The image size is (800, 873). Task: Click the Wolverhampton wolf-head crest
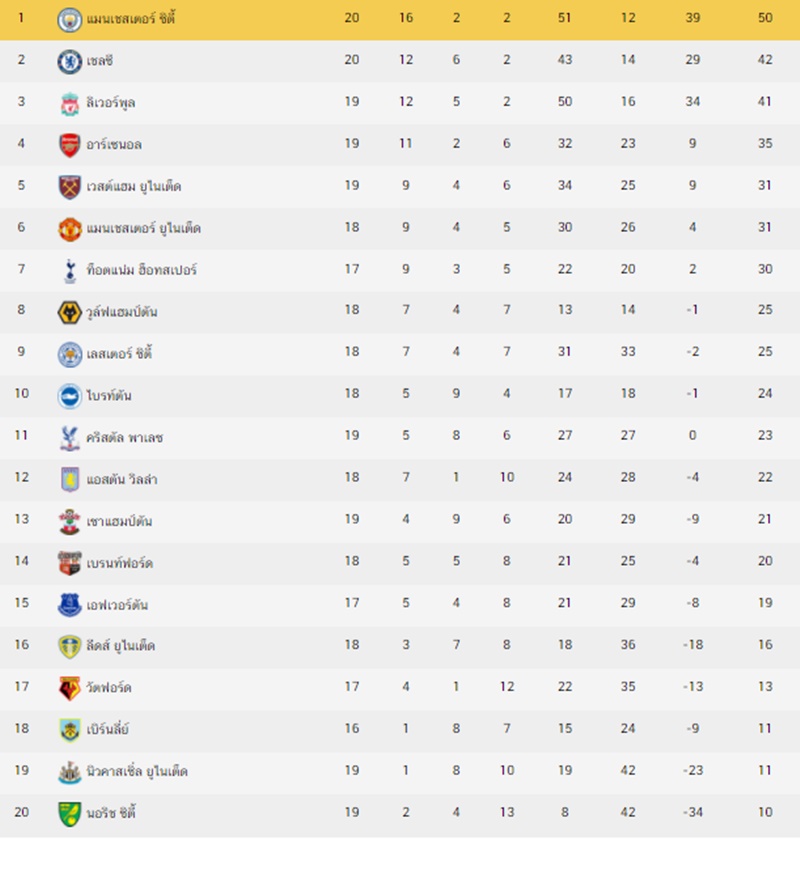[70, 312]
